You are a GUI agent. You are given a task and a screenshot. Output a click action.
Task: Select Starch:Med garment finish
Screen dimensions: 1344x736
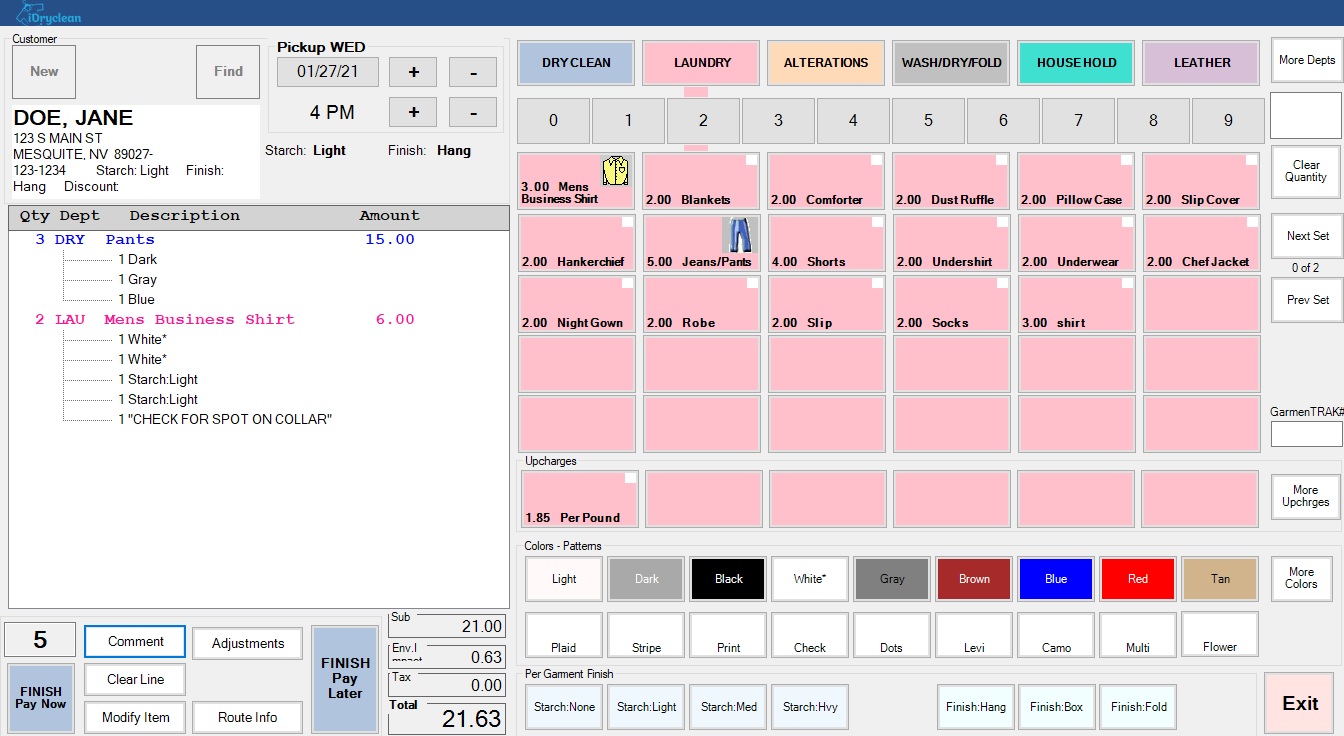[x=727, y=706]
